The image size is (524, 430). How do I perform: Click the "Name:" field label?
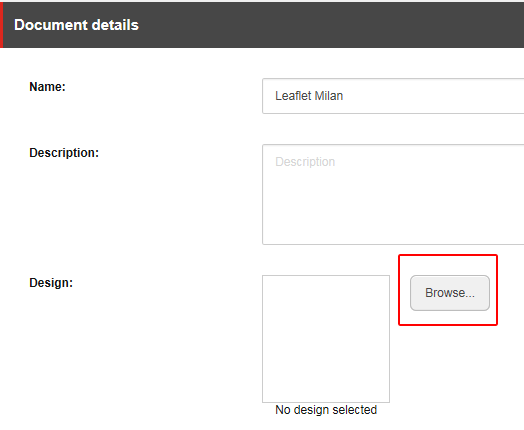(x=47, y=87)
